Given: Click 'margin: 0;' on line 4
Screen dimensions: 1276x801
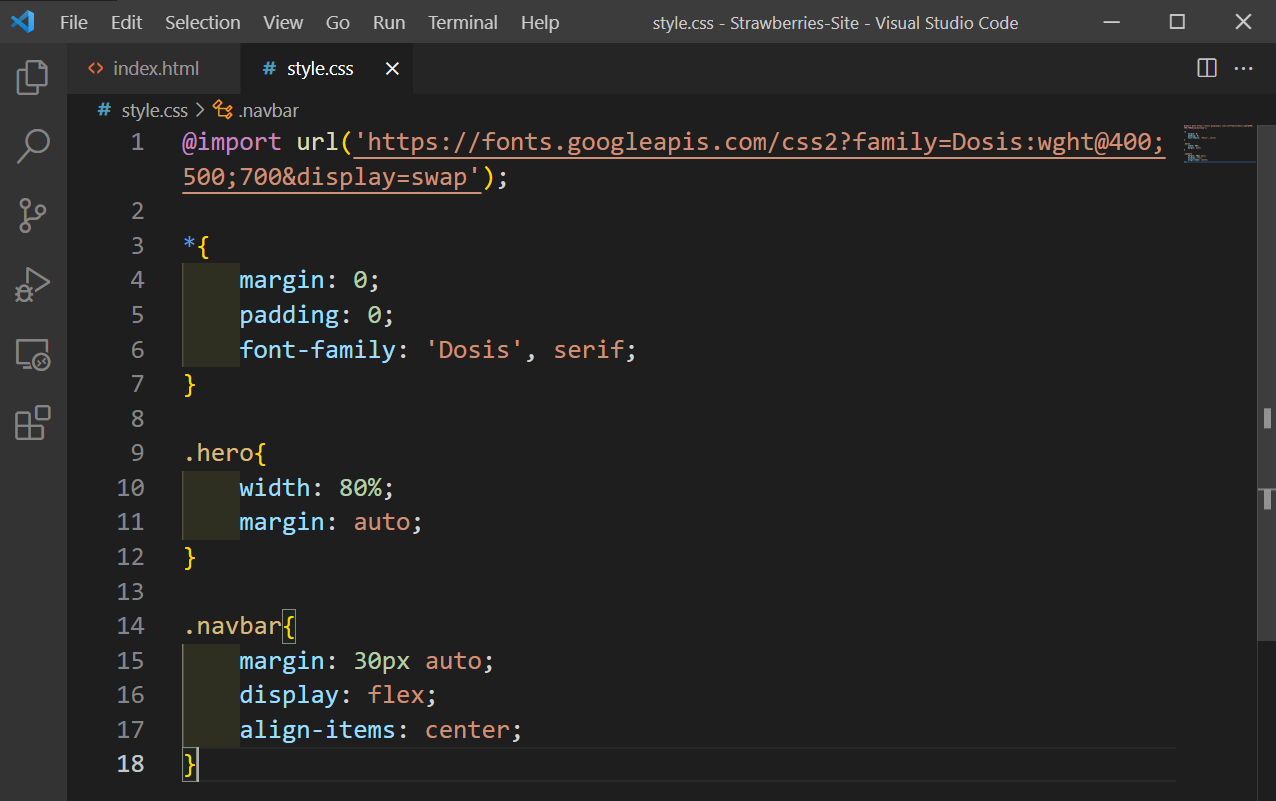Looking at the screenshot, I should (310, 280).
